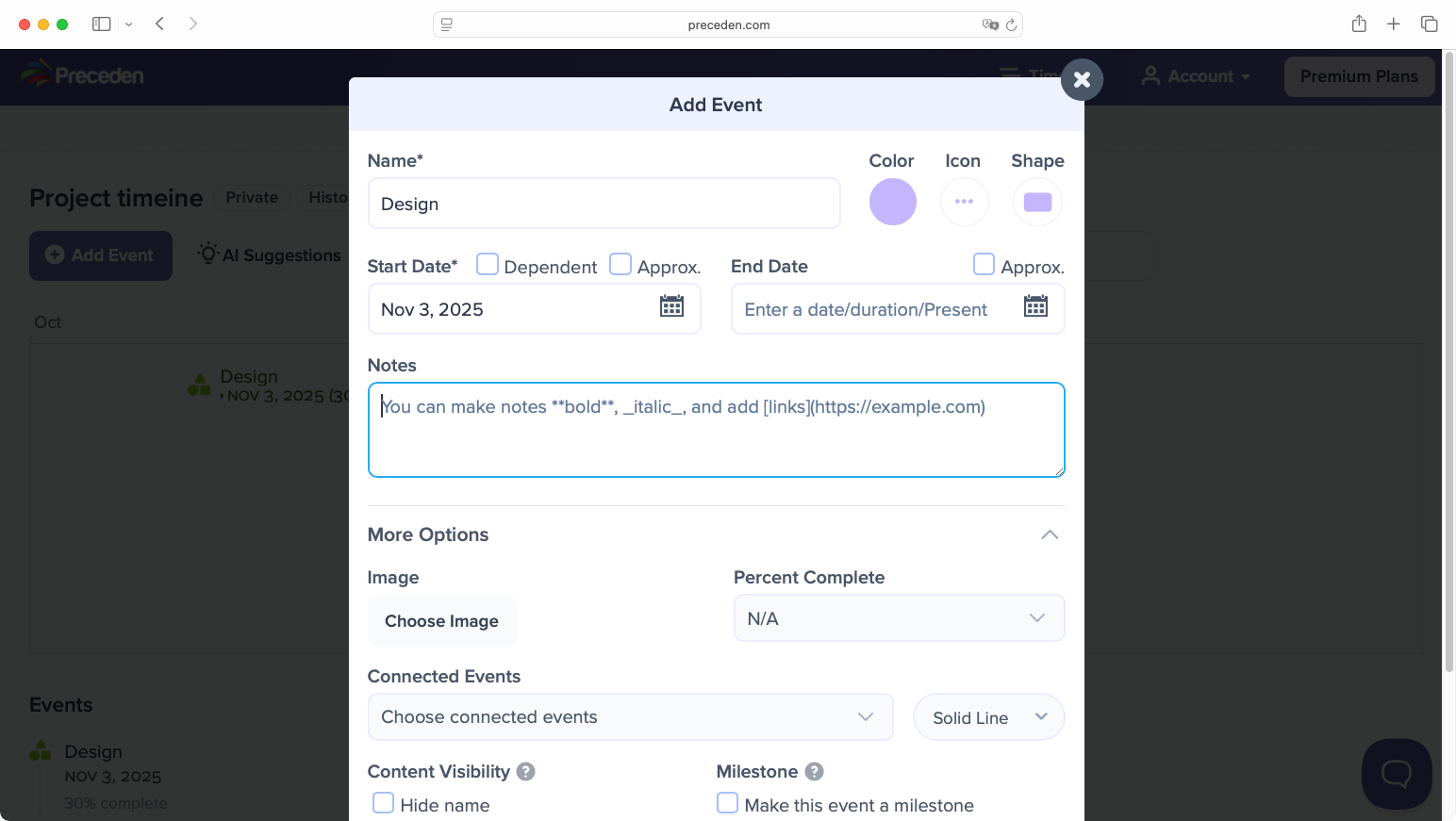Check Make this event a milestone

[728, 803]
